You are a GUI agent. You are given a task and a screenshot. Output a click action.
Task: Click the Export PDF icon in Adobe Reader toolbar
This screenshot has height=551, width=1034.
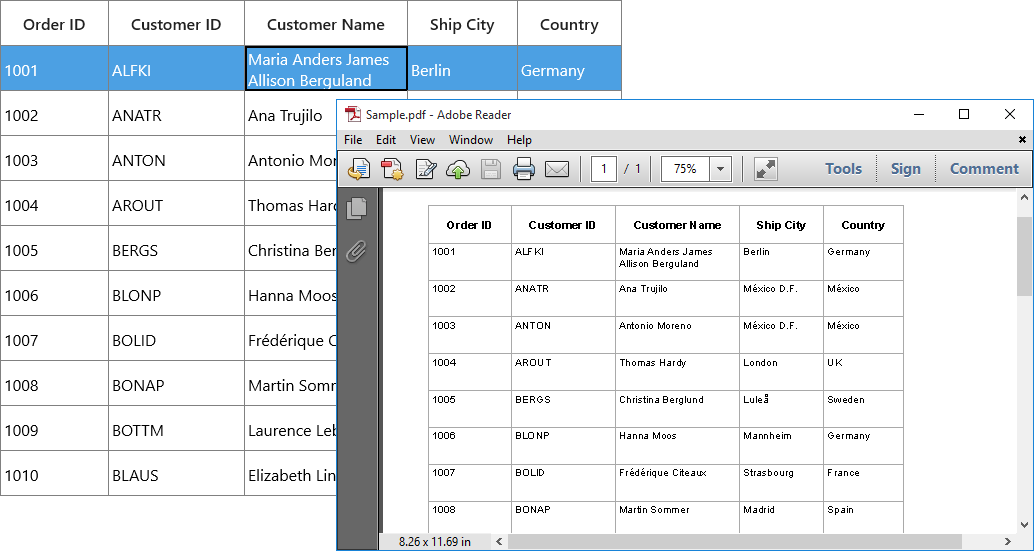click(x=358, y=169)
